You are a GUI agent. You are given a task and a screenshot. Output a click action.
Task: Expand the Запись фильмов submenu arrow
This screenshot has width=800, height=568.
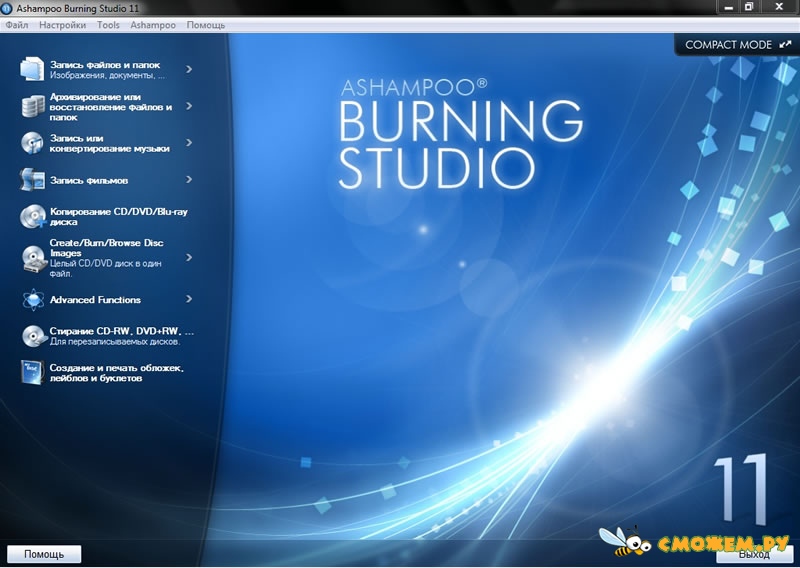click(x=189, y=180)
